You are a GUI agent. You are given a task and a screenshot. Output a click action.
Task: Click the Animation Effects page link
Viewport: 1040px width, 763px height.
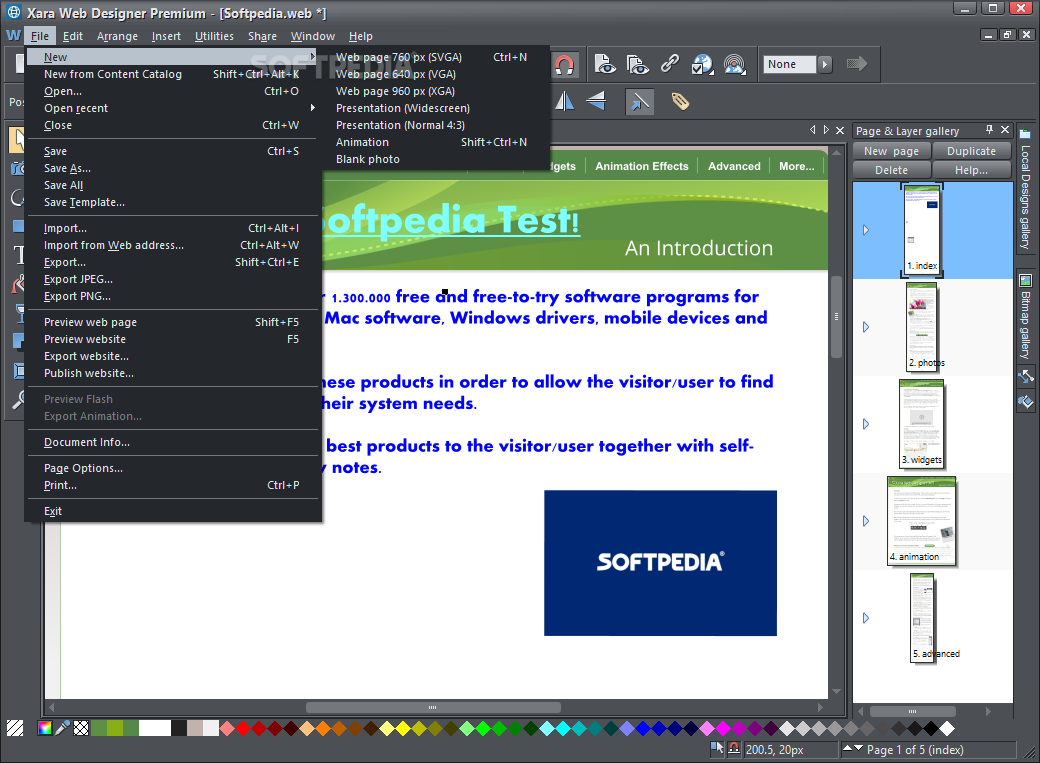[641, 167]
